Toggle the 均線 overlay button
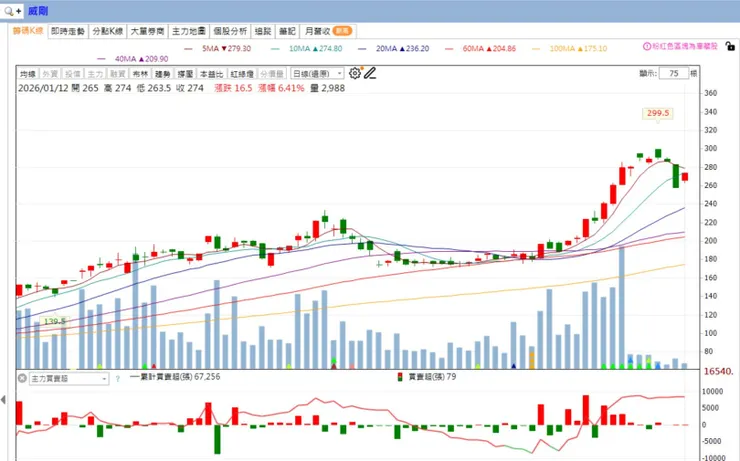Viewport: 740px width, 461px height. [28, 74]
